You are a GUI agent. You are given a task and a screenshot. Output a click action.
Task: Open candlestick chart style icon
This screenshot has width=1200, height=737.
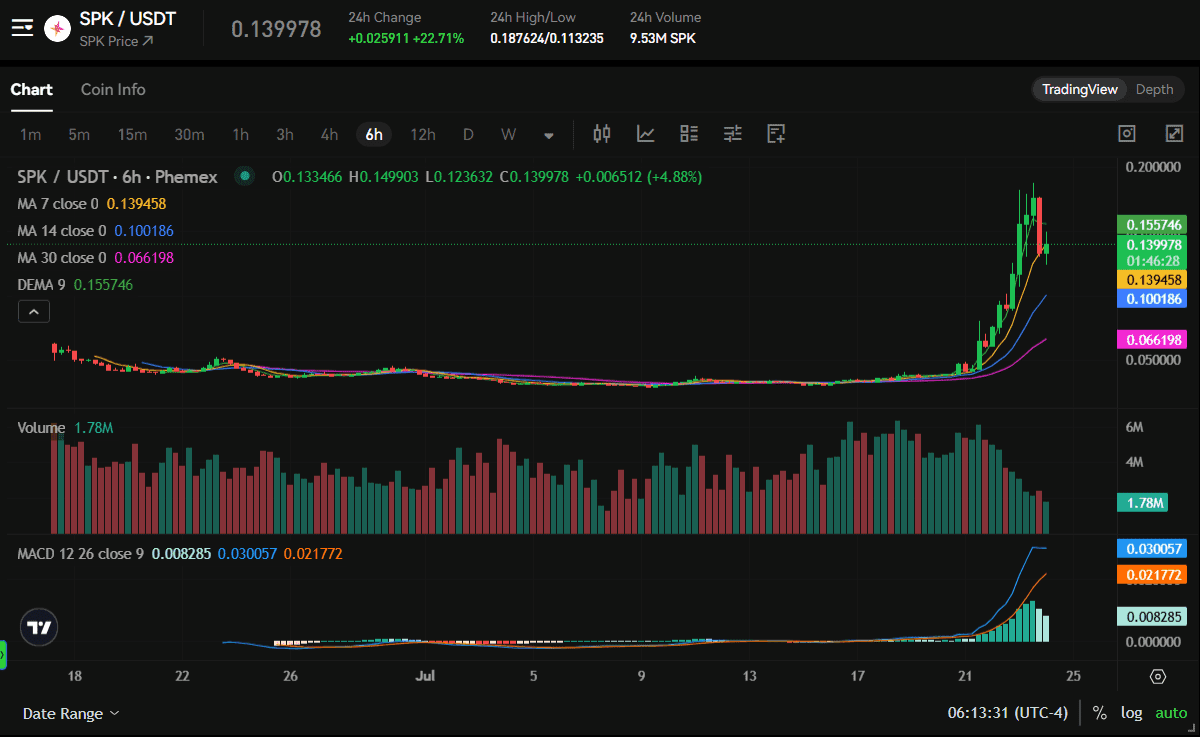602,133
